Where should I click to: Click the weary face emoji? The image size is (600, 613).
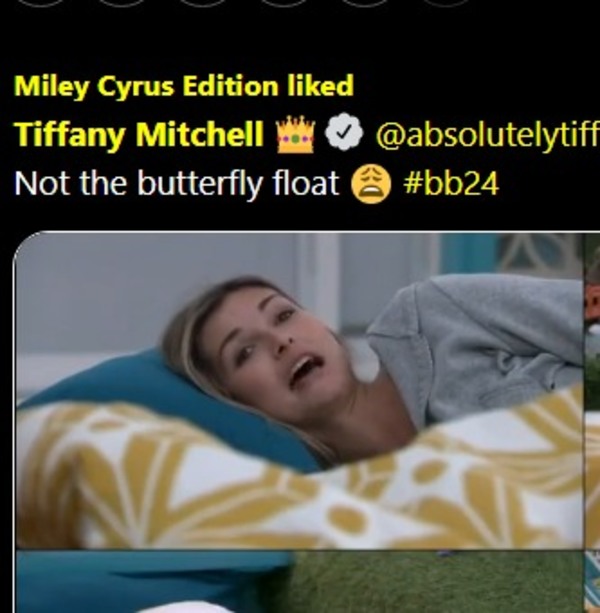(371, 184)
